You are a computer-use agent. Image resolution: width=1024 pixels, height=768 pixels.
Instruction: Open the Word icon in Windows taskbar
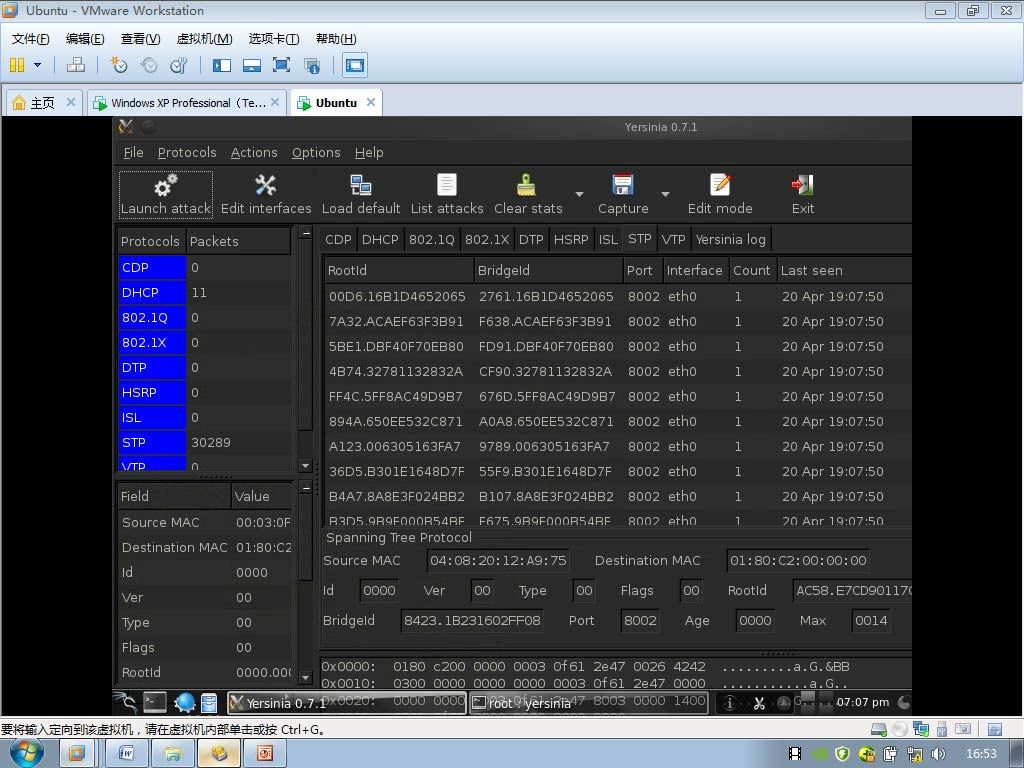point(126,754)
